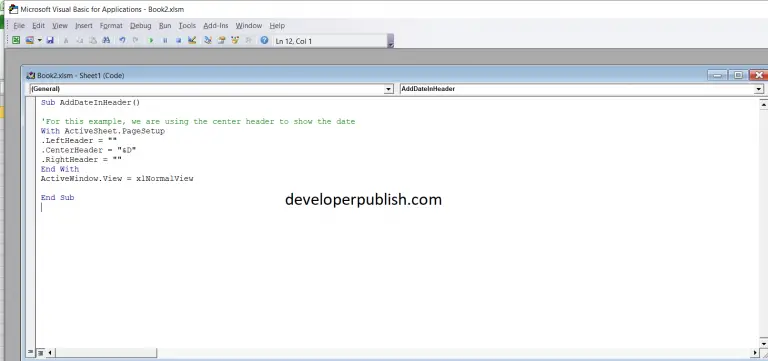The height and width of the screenshot is (361, 768).
Task: Click the green comment line about center header
Action: click(x=198, y=121)
